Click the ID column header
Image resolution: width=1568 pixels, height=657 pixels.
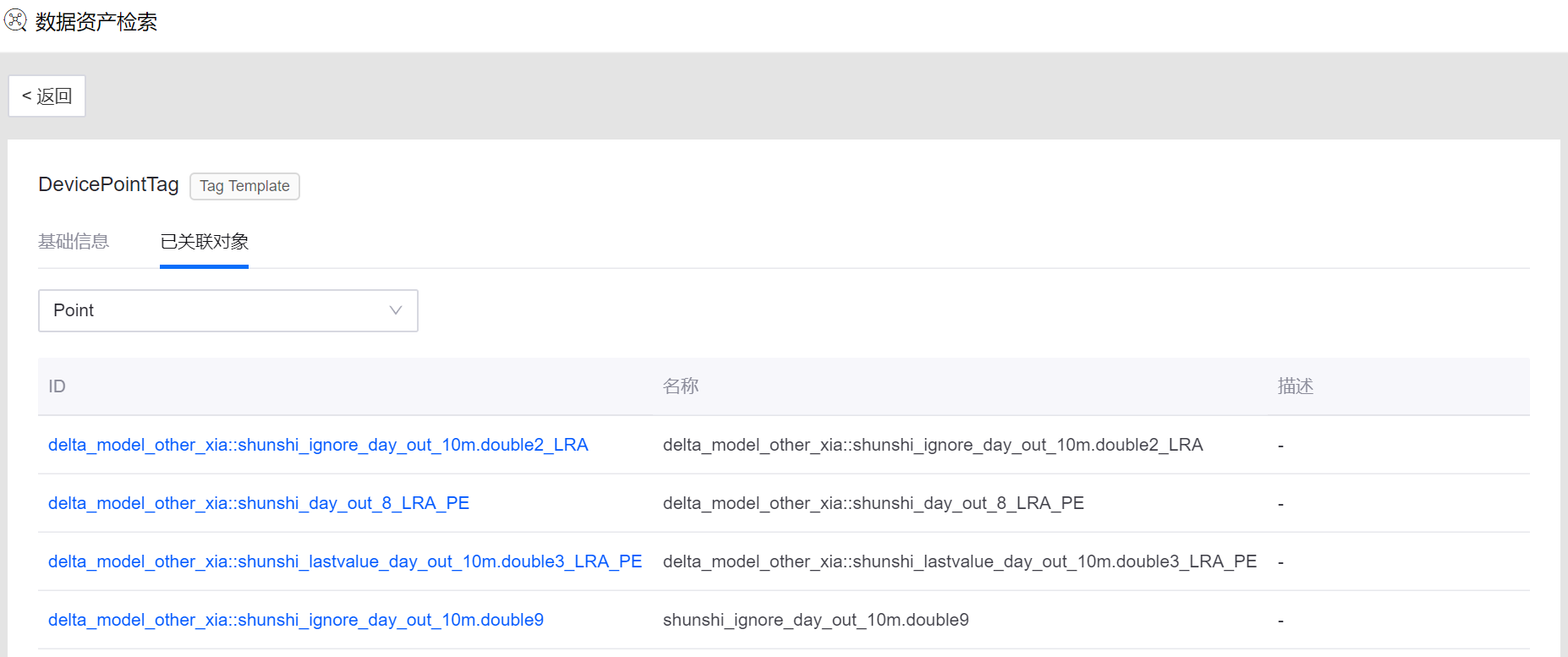(x=57, y=386)
